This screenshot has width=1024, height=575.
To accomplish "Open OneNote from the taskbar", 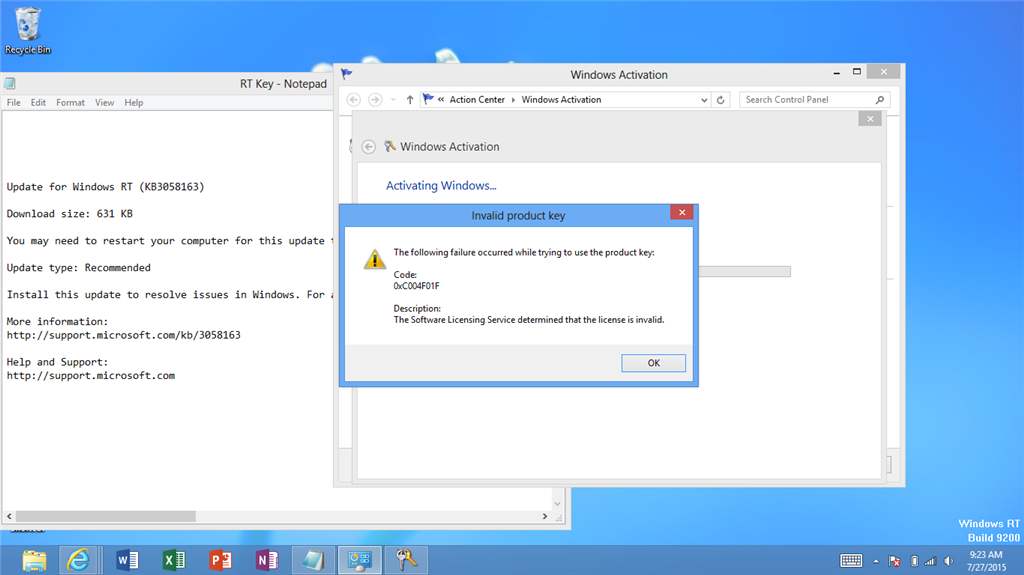I will (x=266, y=561).
